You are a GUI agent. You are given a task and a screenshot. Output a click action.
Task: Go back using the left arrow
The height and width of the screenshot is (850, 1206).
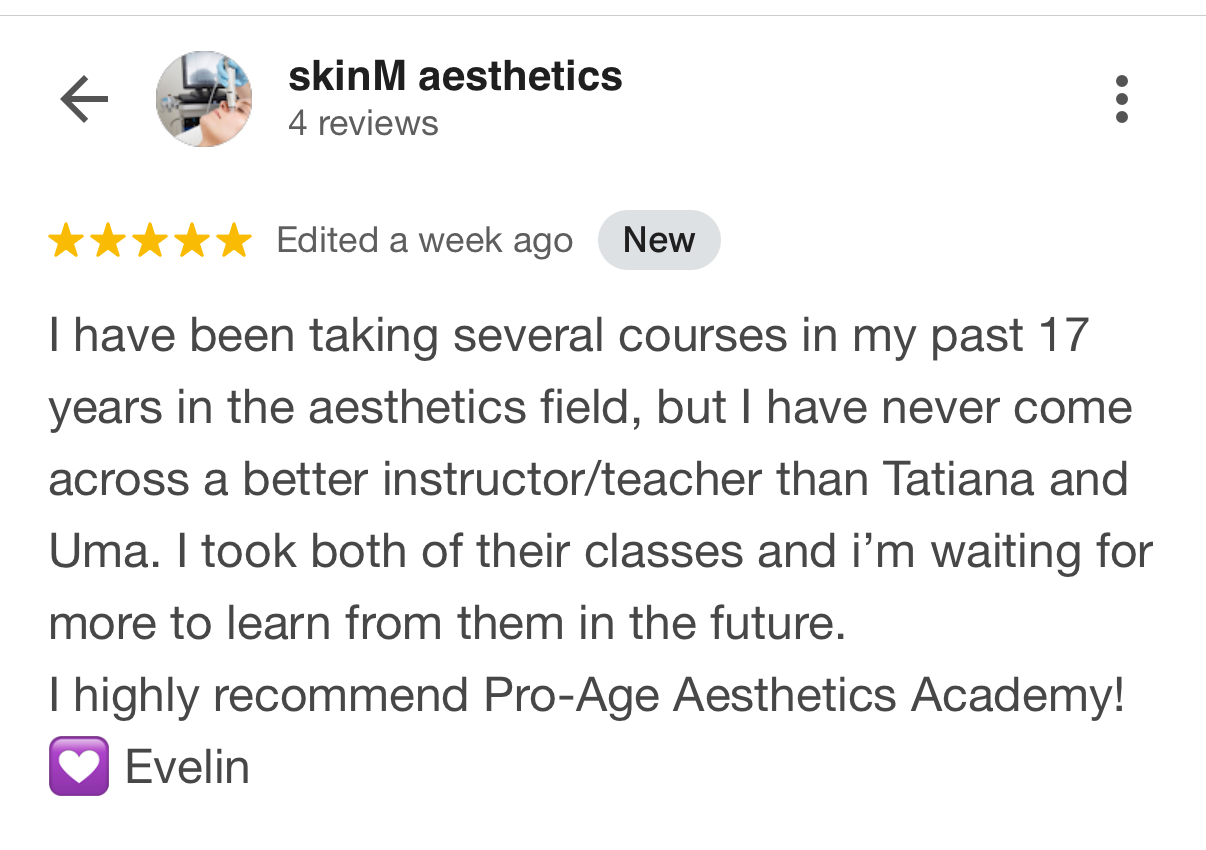84,100
